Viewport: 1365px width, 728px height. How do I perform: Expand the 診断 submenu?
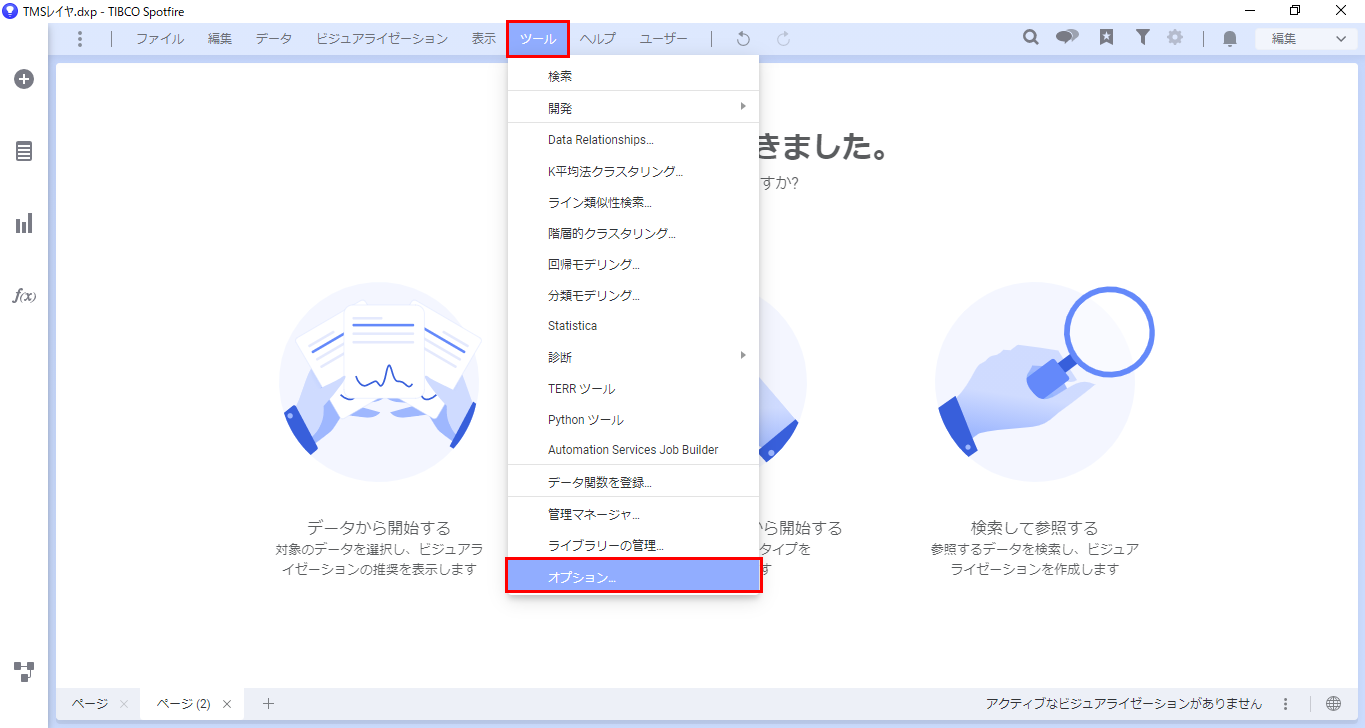coord(632,357)
